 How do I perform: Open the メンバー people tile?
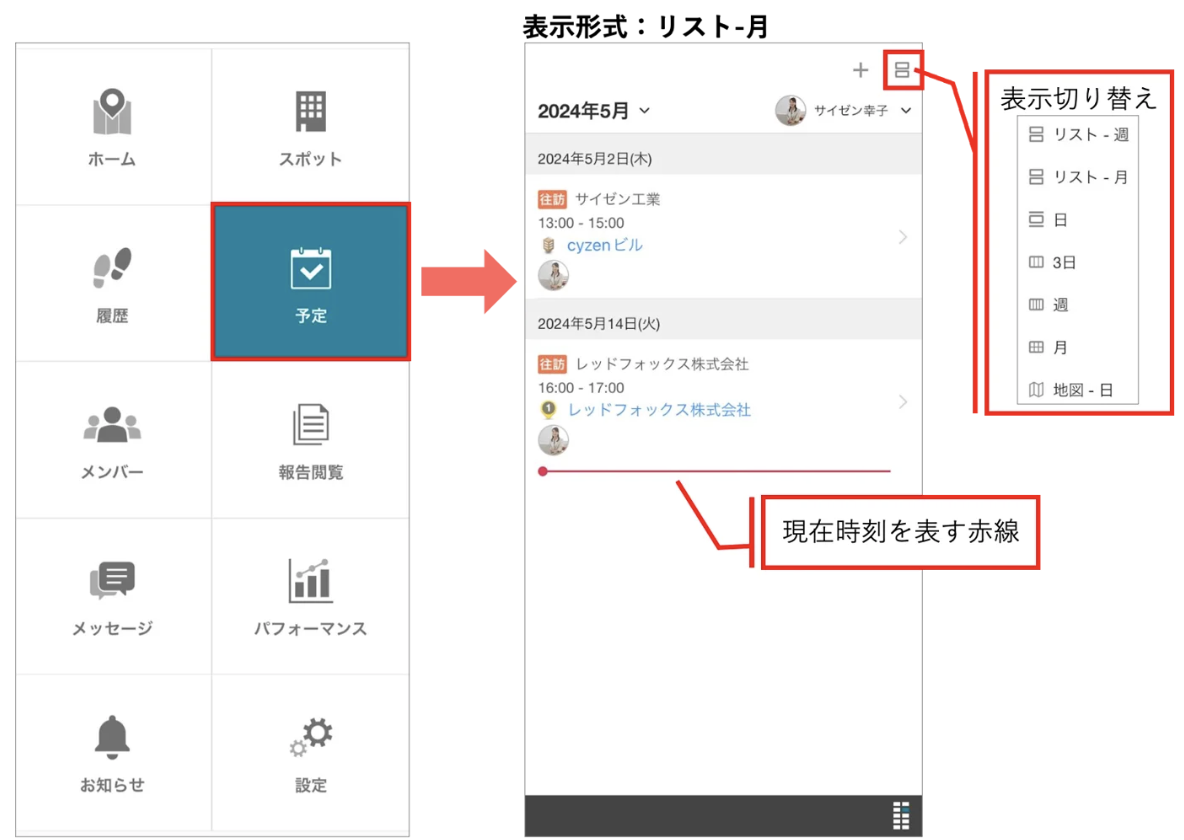[113, 440]
